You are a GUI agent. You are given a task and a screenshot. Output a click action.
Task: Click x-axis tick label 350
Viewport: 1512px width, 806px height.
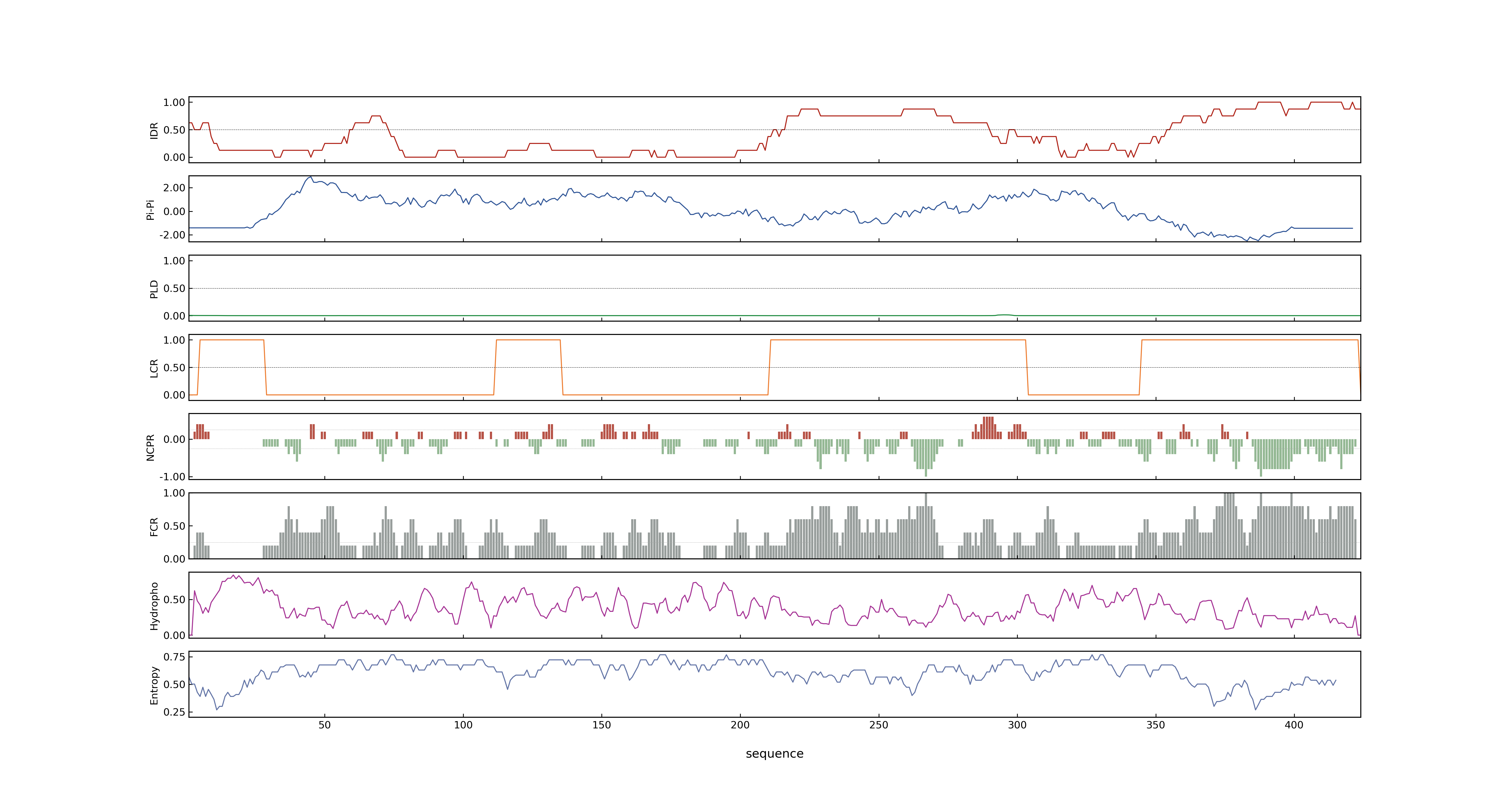(x=1156, y=725)
